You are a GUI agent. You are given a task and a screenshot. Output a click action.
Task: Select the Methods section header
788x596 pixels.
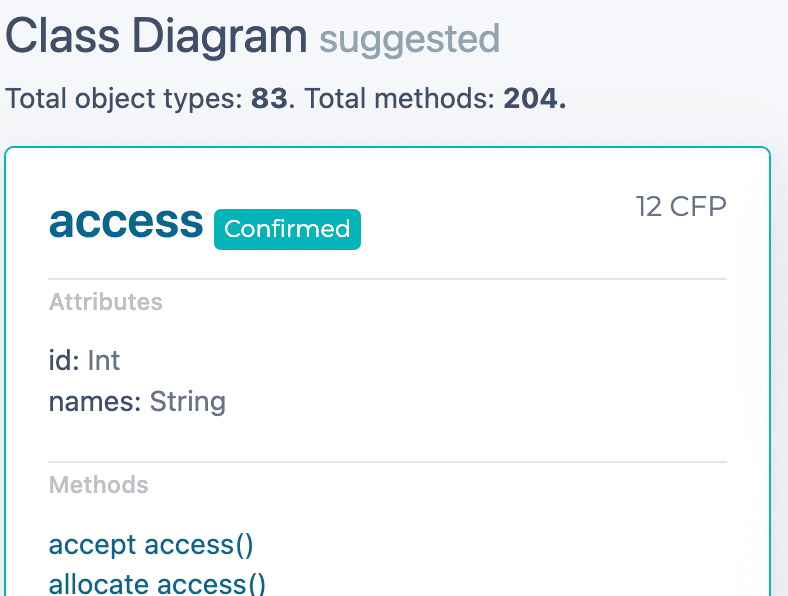(98, 485)
